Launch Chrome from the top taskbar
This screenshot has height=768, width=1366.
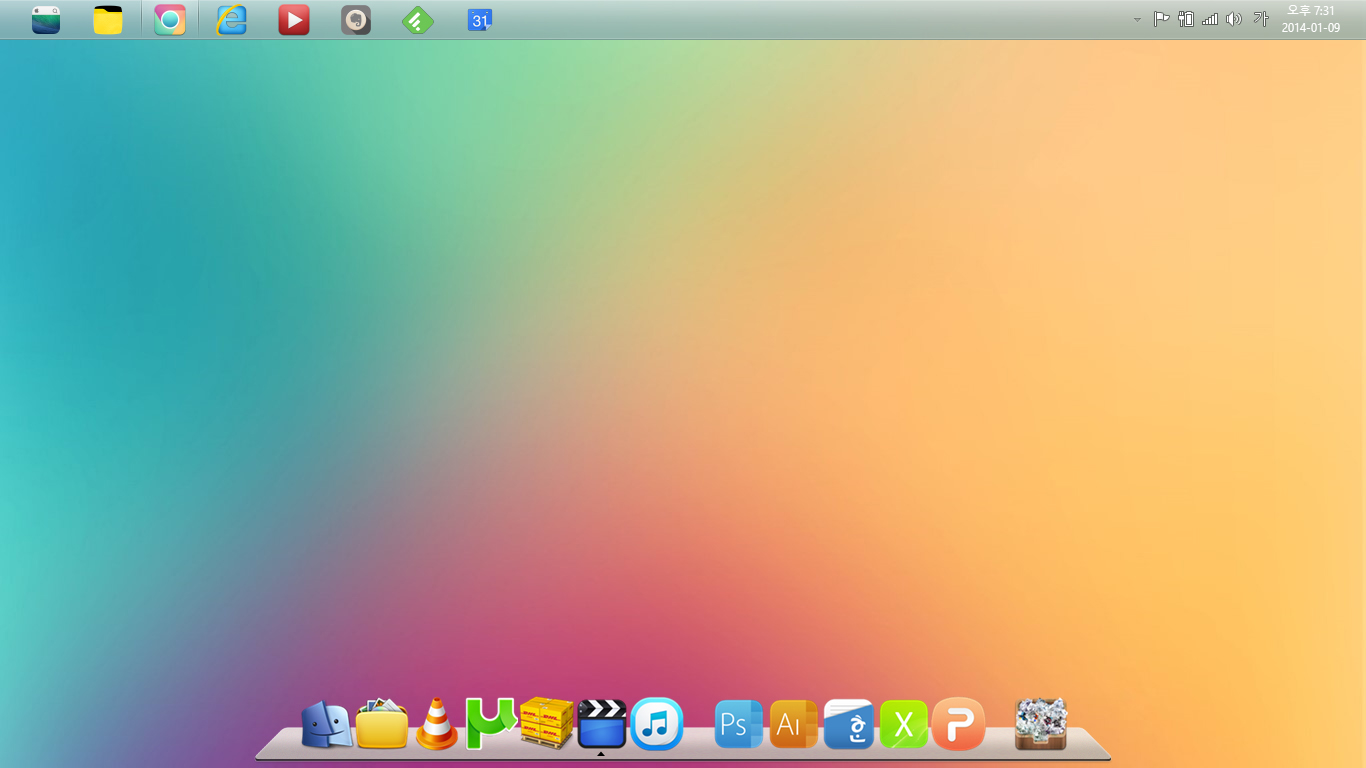click(170, 20)
